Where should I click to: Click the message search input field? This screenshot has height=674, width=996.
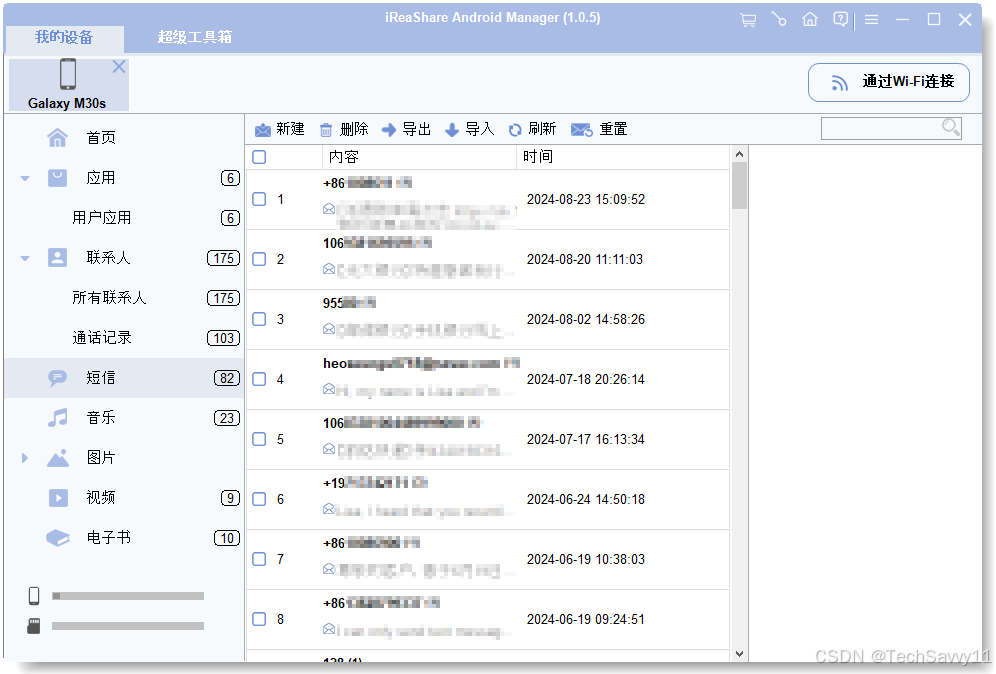point(891,128)
